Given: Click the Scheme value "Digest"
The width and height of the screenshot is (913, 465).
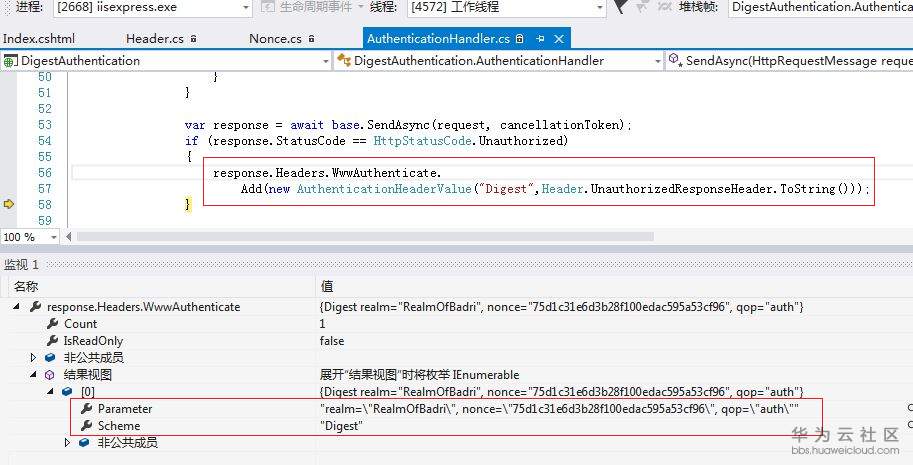Looking at the screenshot, I should pos(341,426).
